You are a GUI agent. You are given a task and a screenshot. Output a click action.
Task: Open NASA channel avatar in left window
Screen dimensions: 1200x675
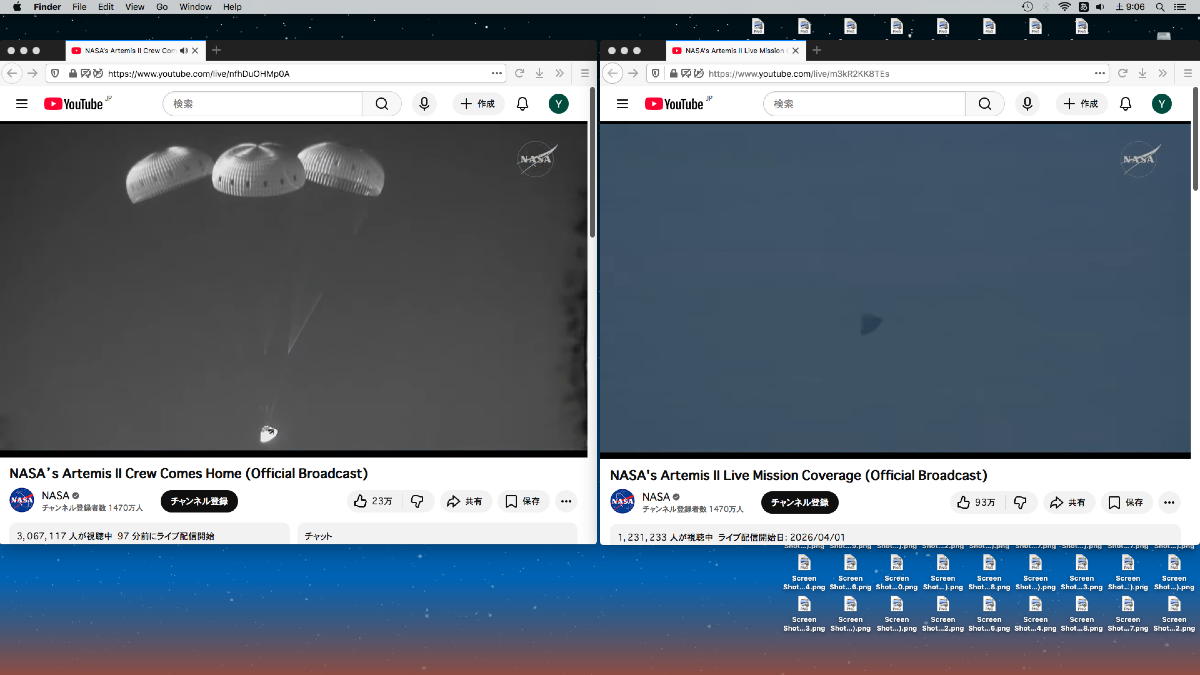(x=22, y=500)
